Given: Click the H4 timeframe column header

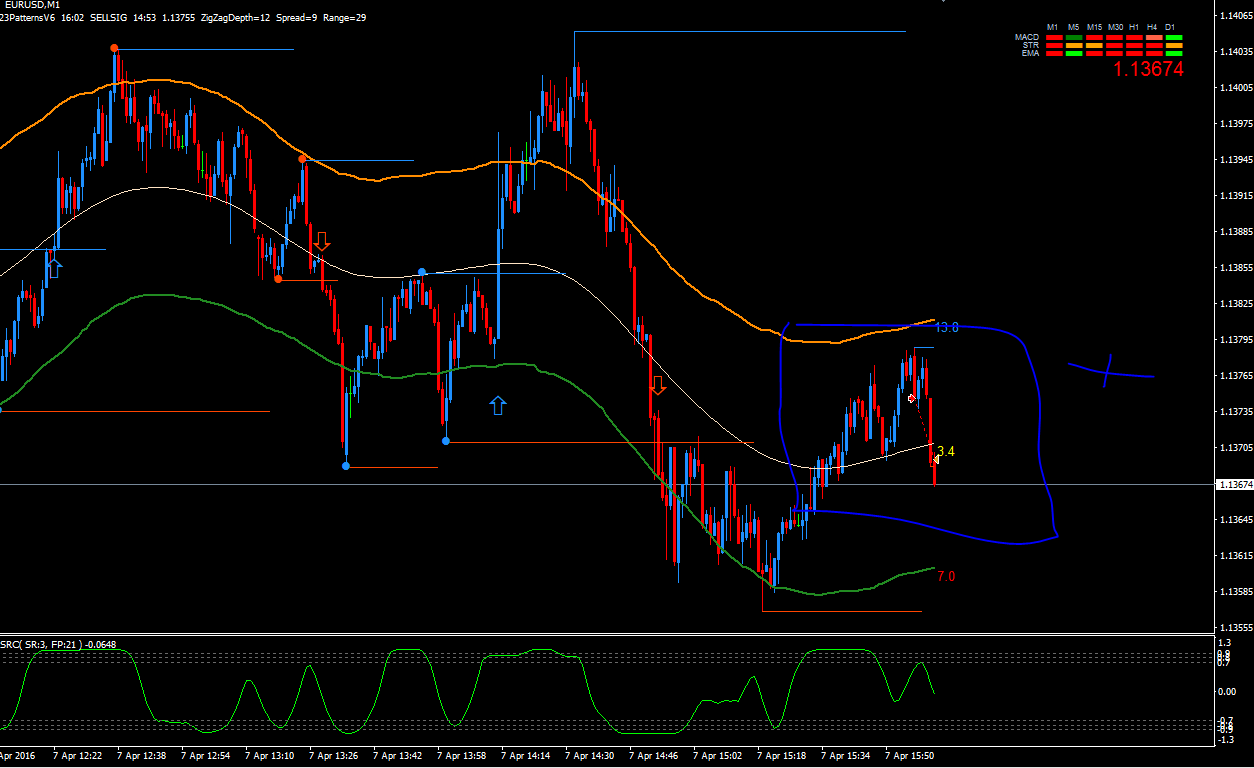Looking at the screenshot, I should click(x=1152, y=27).
